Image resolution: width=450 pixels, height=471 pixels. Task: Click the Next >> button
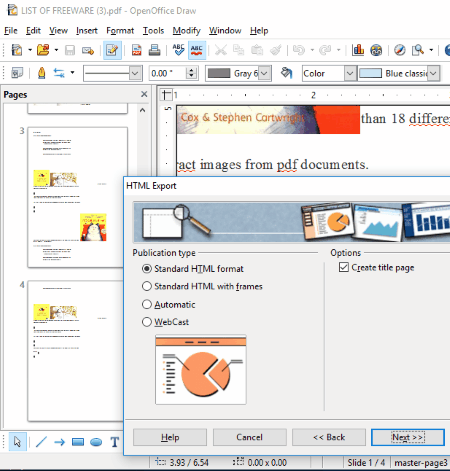coord(408,437)
